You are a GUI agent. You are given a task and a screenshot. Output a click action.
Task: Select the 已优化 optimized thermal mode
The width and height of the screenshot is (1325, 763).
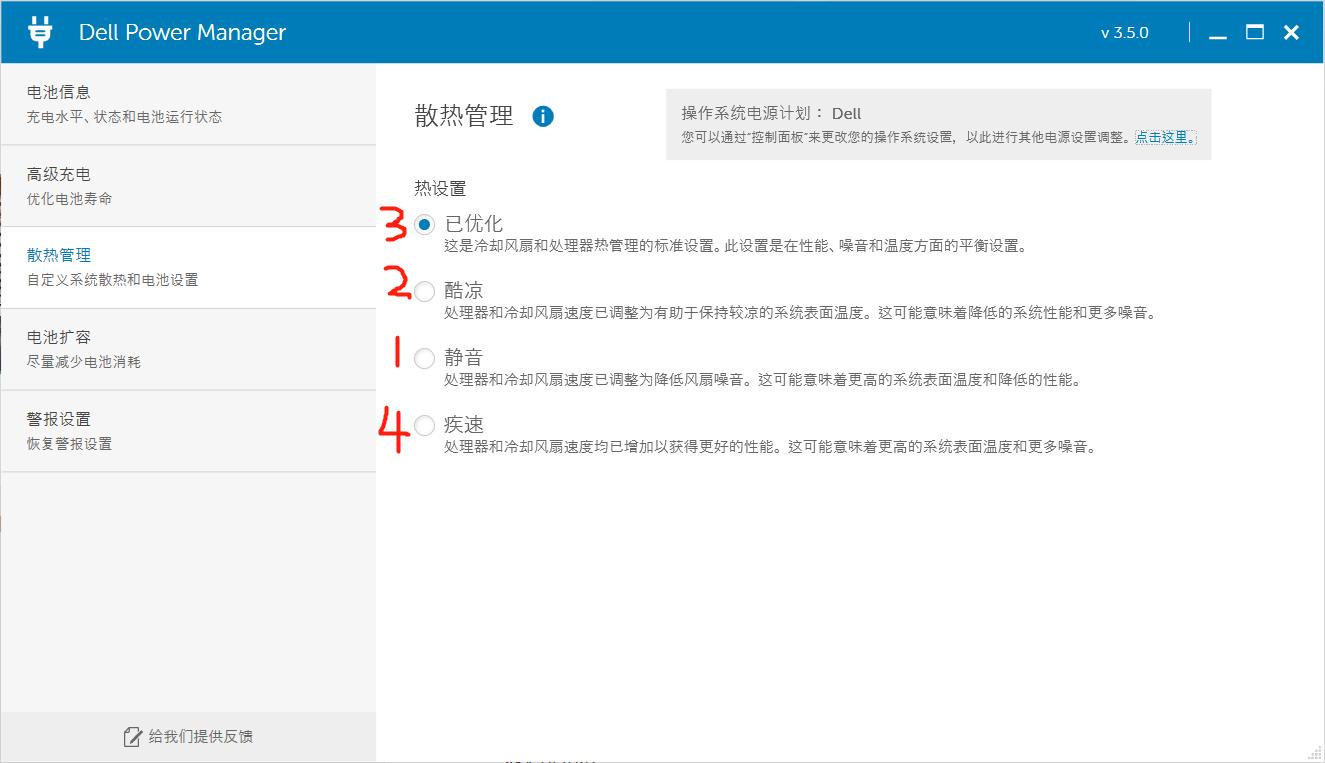coord(424,225)
